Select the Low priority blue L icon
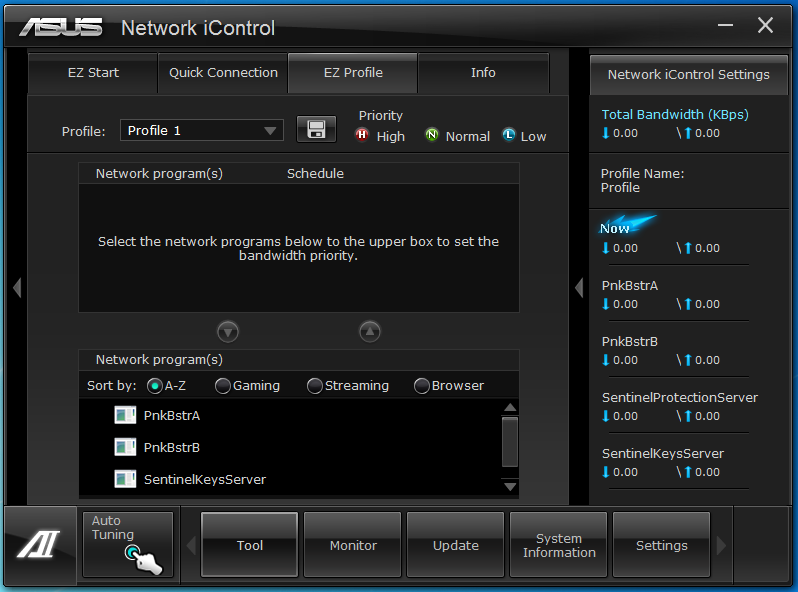The image size is (798, 592). tap(509, 135)
